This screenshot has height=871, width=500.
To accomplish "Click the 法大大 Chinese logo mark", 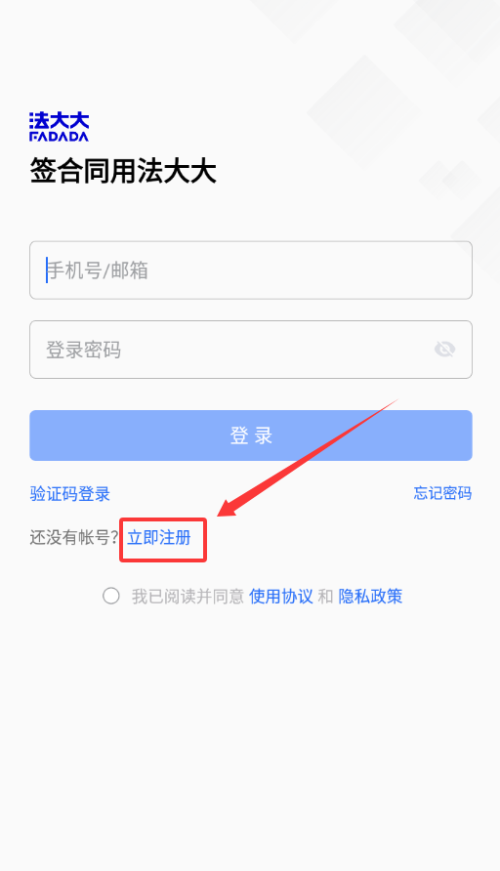I will coord(59,120).
